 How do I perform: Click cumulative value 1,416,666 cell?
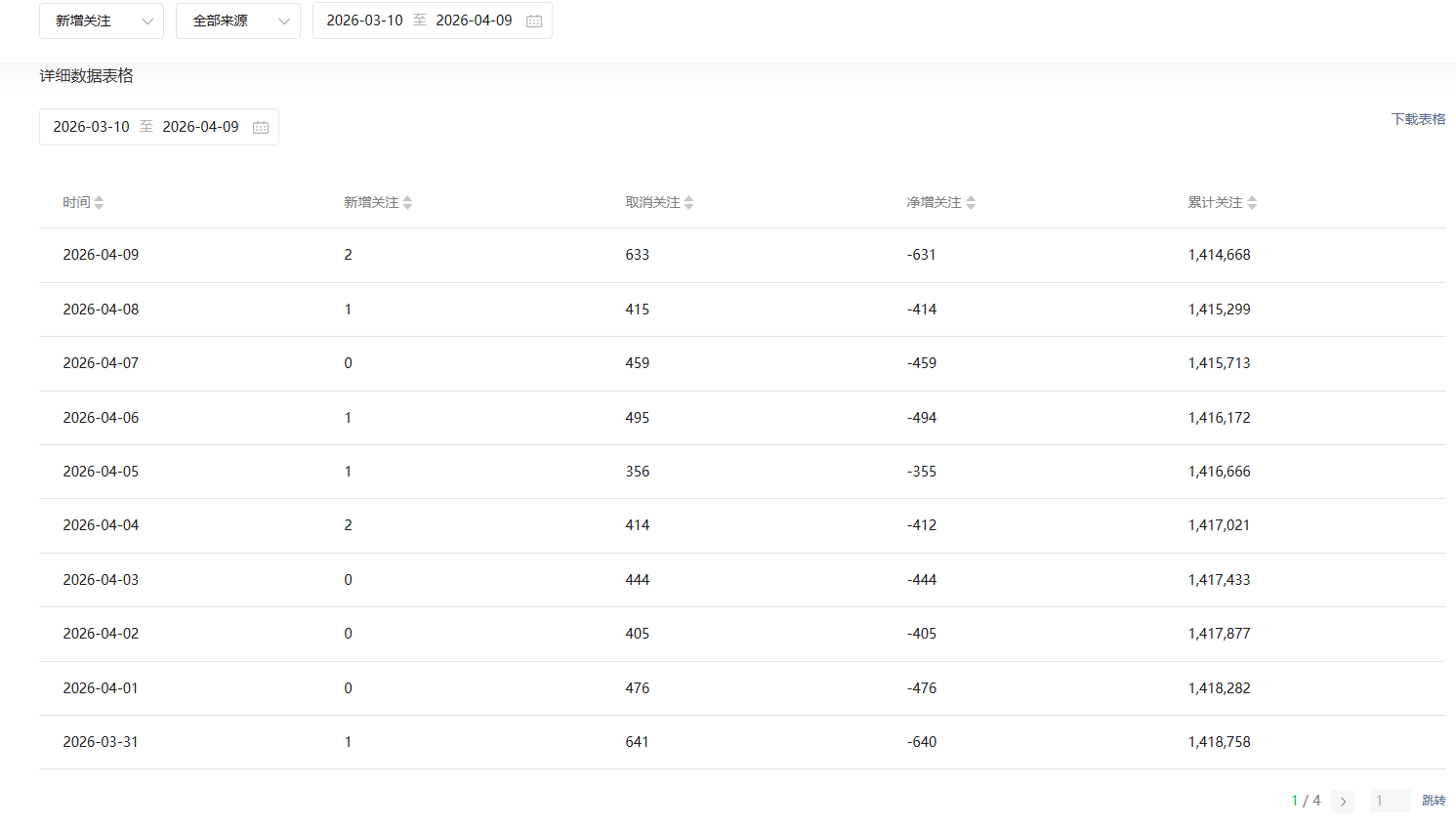[1219, 472]
